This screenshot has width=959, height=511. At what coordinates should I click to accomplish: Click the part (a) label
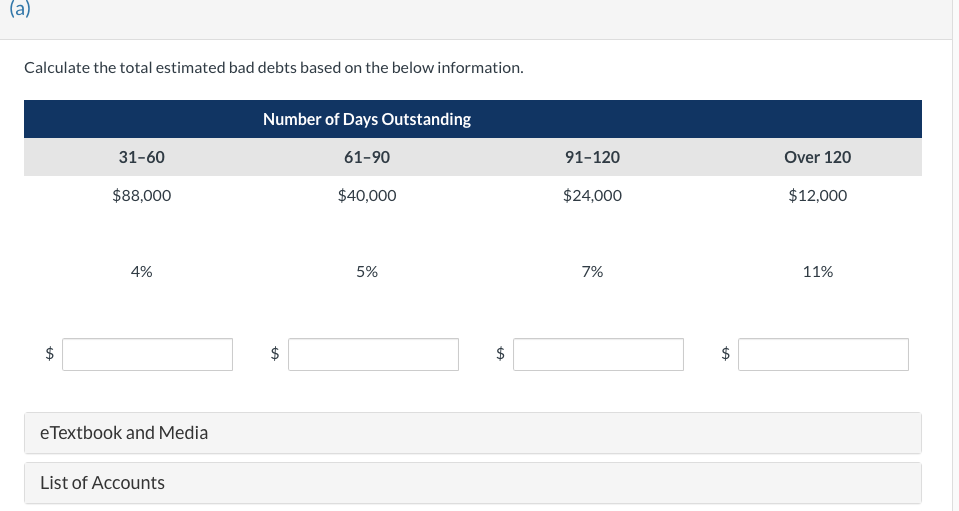click(x=20, y=9)
